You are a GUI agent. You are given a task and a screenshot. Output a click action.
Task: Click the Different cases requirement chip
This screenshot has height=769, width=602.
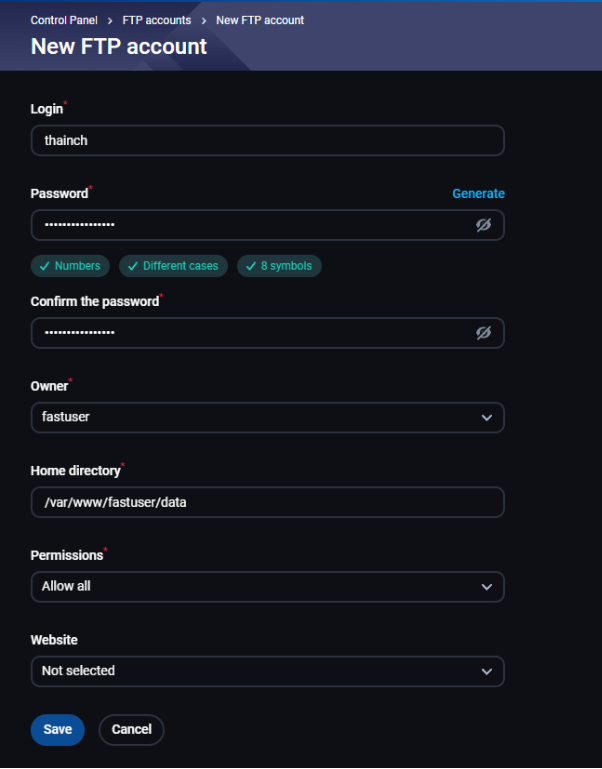pyautogui.click(x=174, y=266)
